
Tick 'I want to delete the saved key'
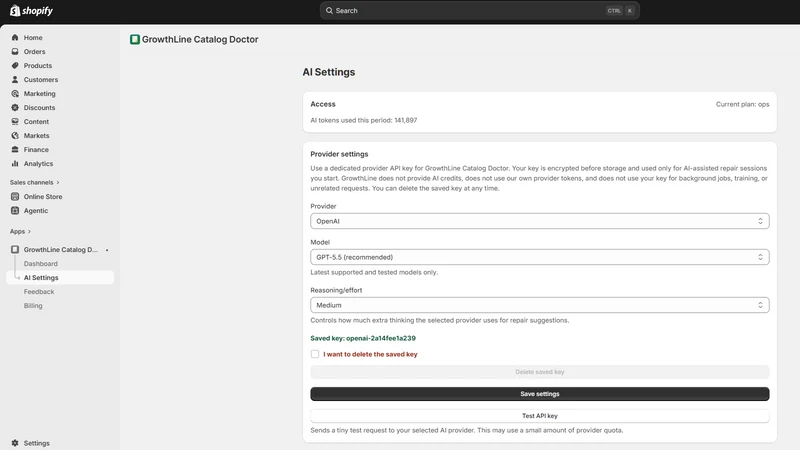(315, 354)
